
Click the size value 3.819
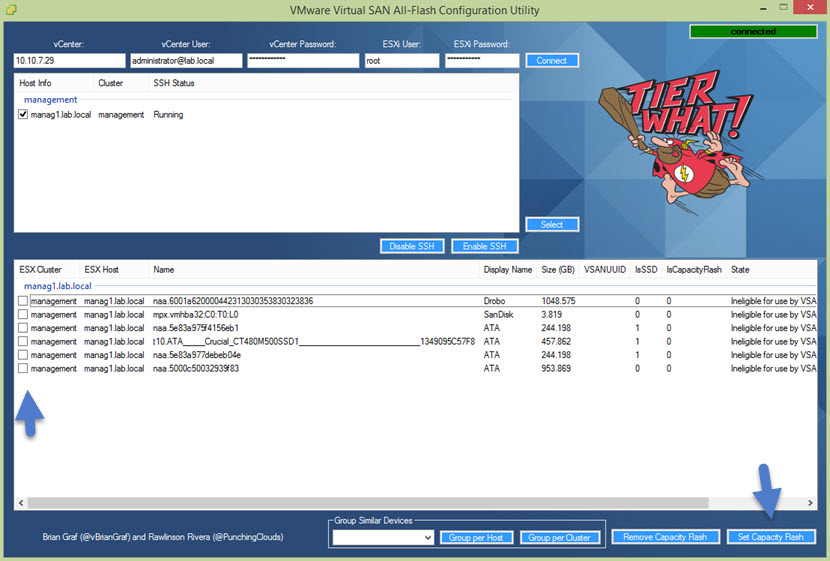coord(552,314)
